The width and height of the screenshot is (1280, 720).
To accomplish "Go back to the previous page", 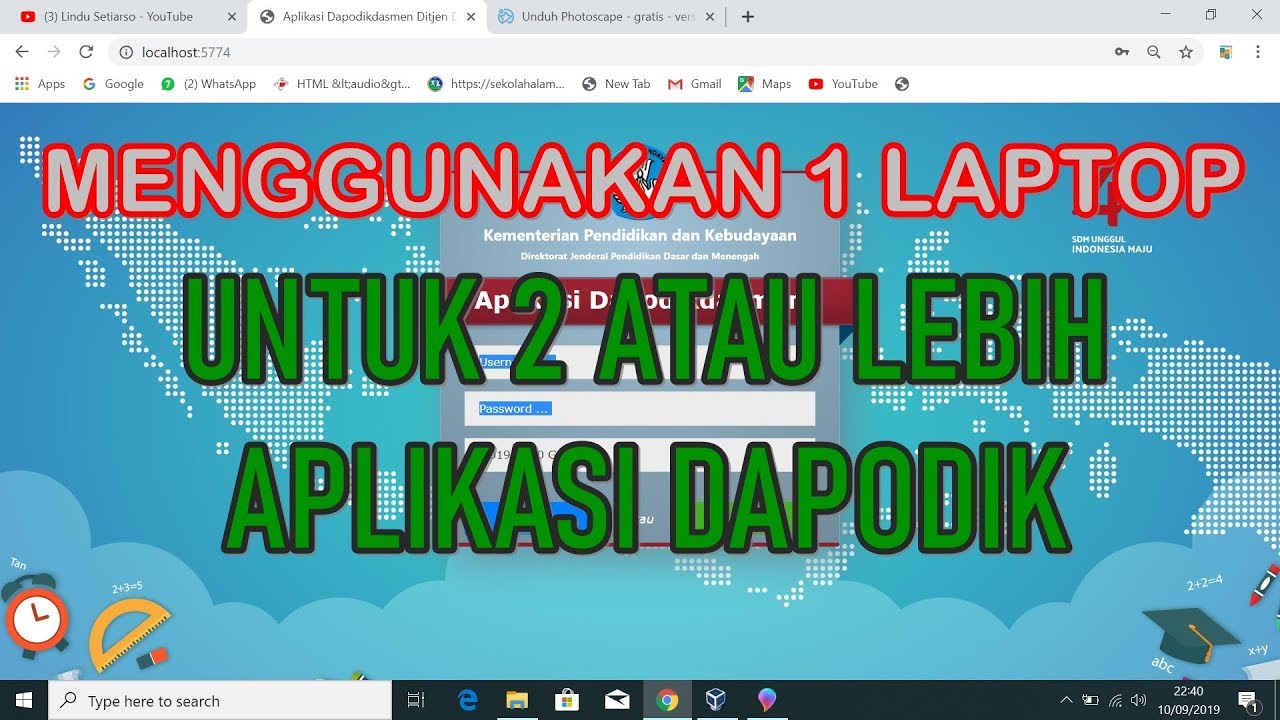I will (22, 52).
